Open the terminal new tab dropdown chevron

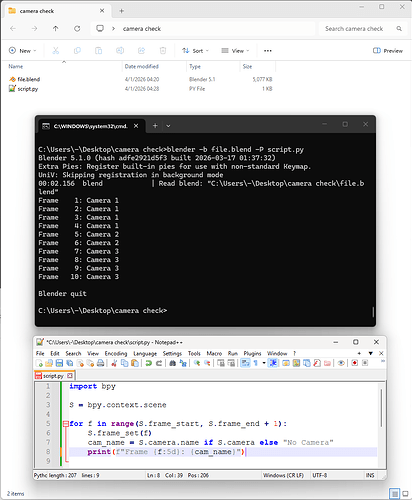(x=168, y=126)
